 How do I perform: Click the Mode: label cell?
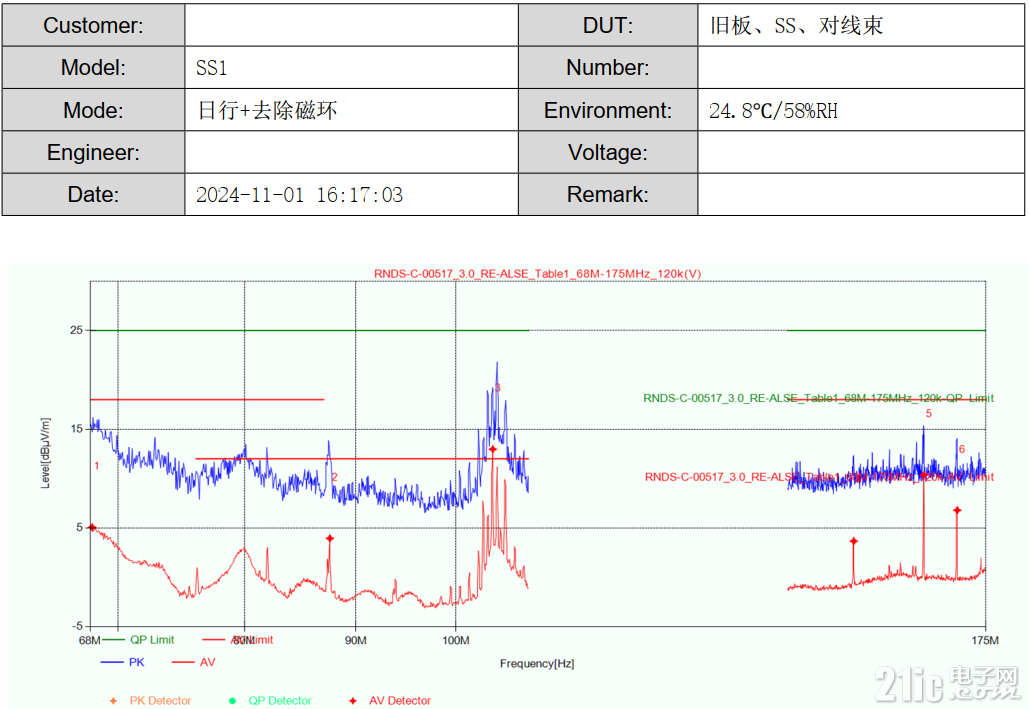pos(93,110)
